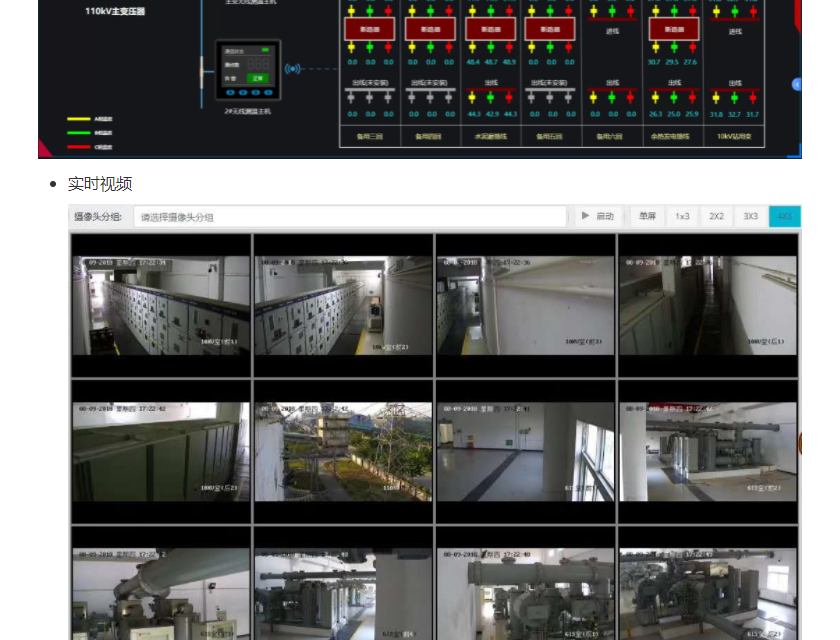Click the 48.9 temperature reading
The width and height of the screenshot is (840, 640).
[509, 62]
